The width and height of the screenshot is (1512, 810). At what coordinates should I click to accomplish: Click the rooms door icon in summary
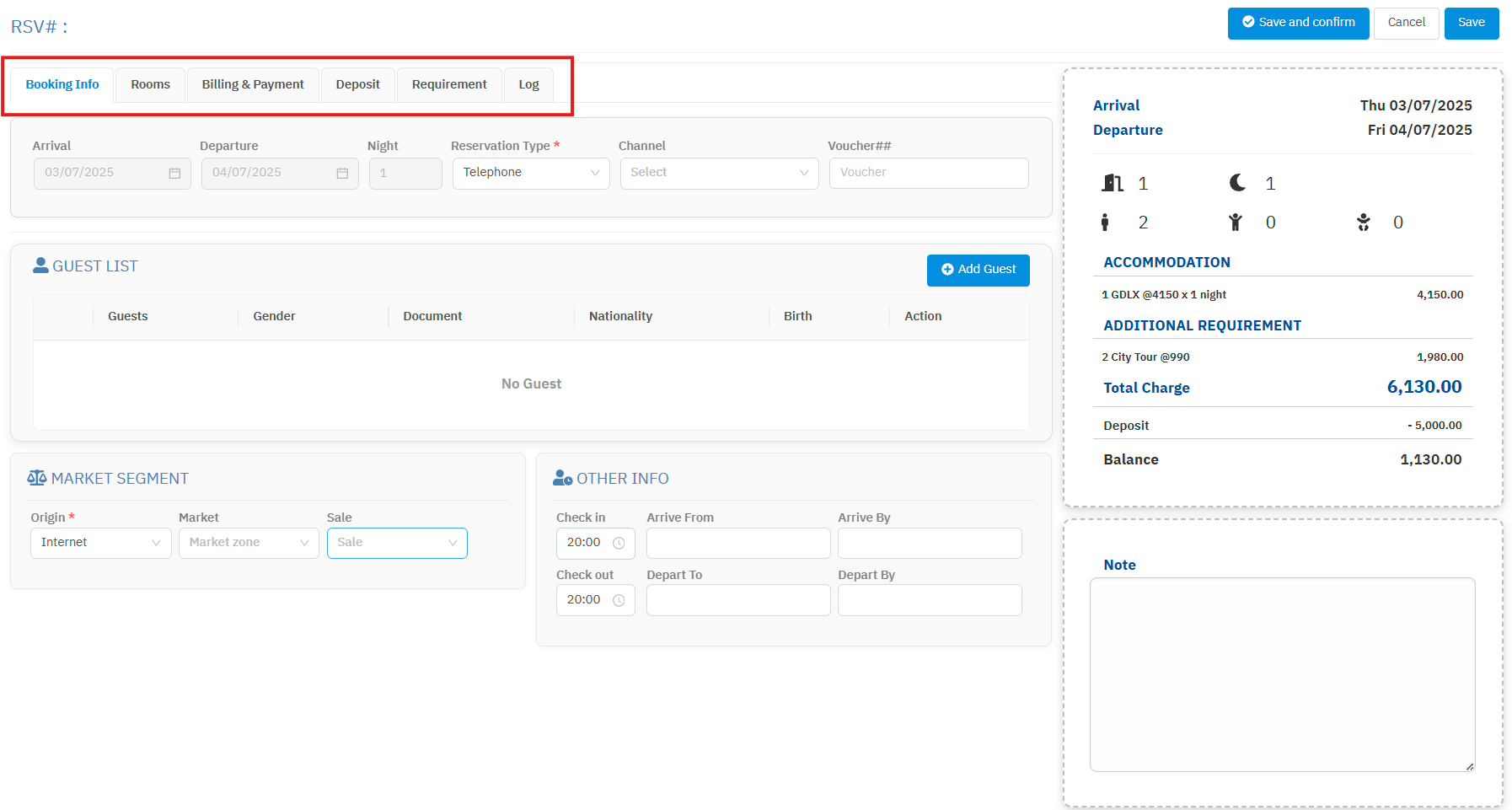pos(1113,183)
